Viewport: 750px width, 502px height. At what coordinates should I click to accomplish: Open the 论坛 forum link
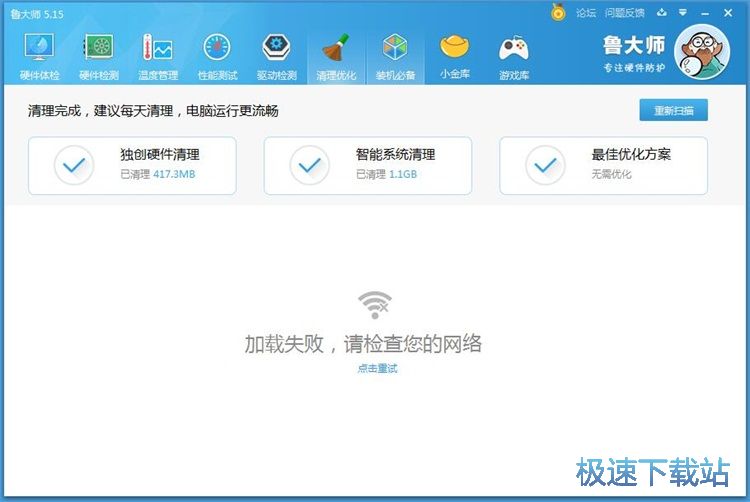coord(585,13)
